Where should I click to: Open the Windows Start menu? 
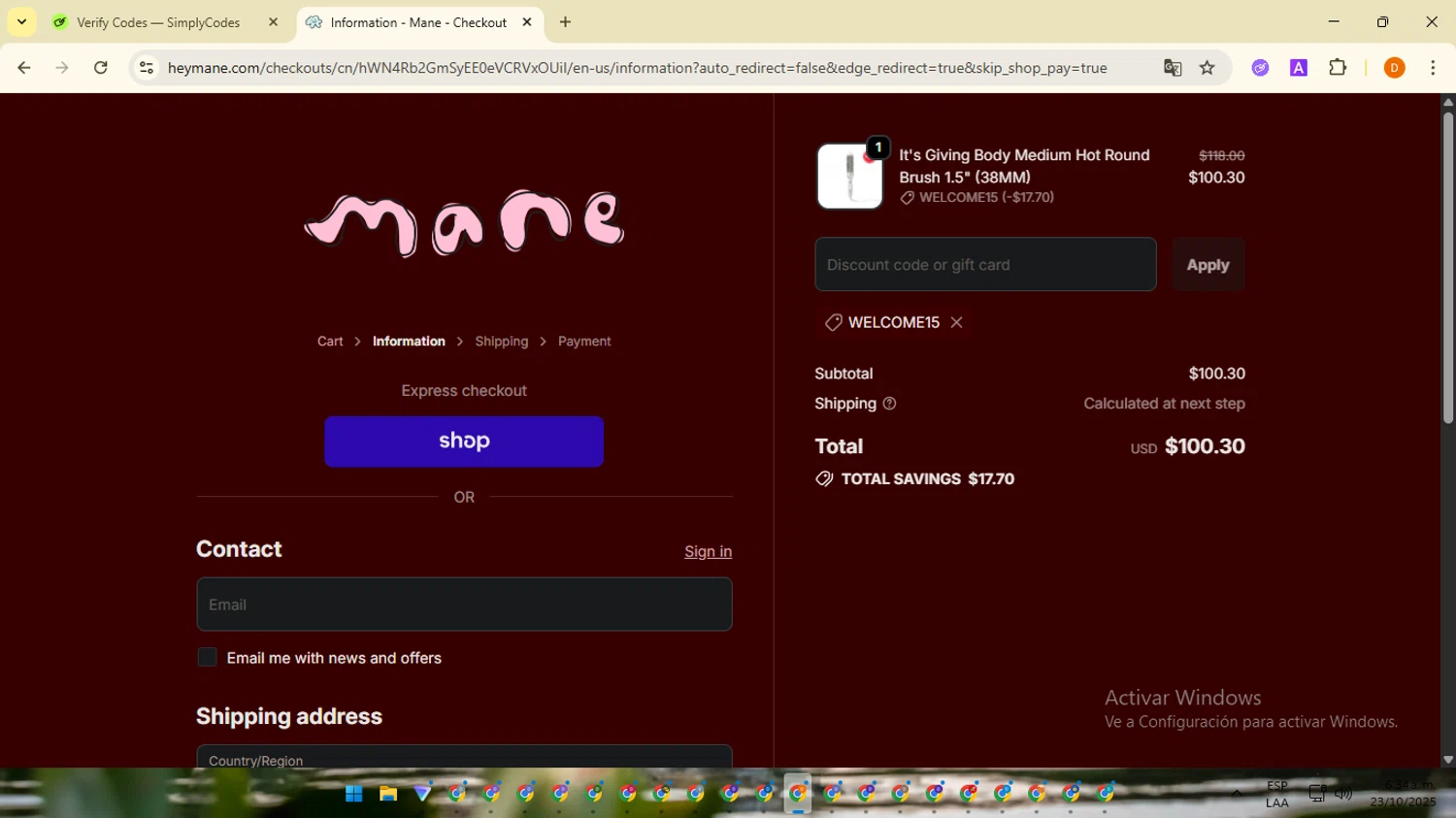(353, 794)
